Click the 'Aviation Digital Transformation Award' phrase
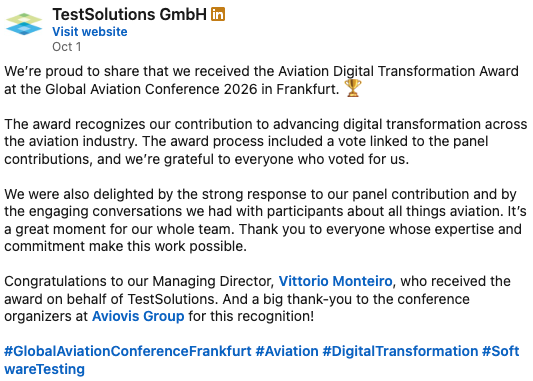533x381 pixels. 398,71
